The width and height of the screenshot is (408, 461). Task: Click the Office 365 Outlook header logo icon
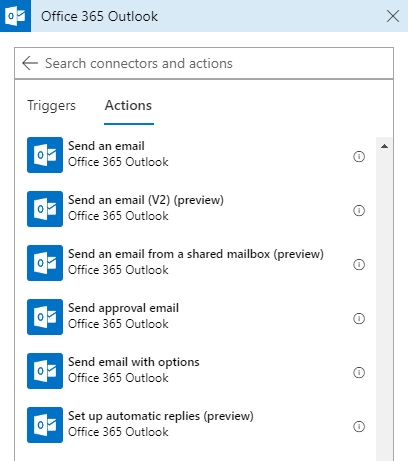click(15, 16)
